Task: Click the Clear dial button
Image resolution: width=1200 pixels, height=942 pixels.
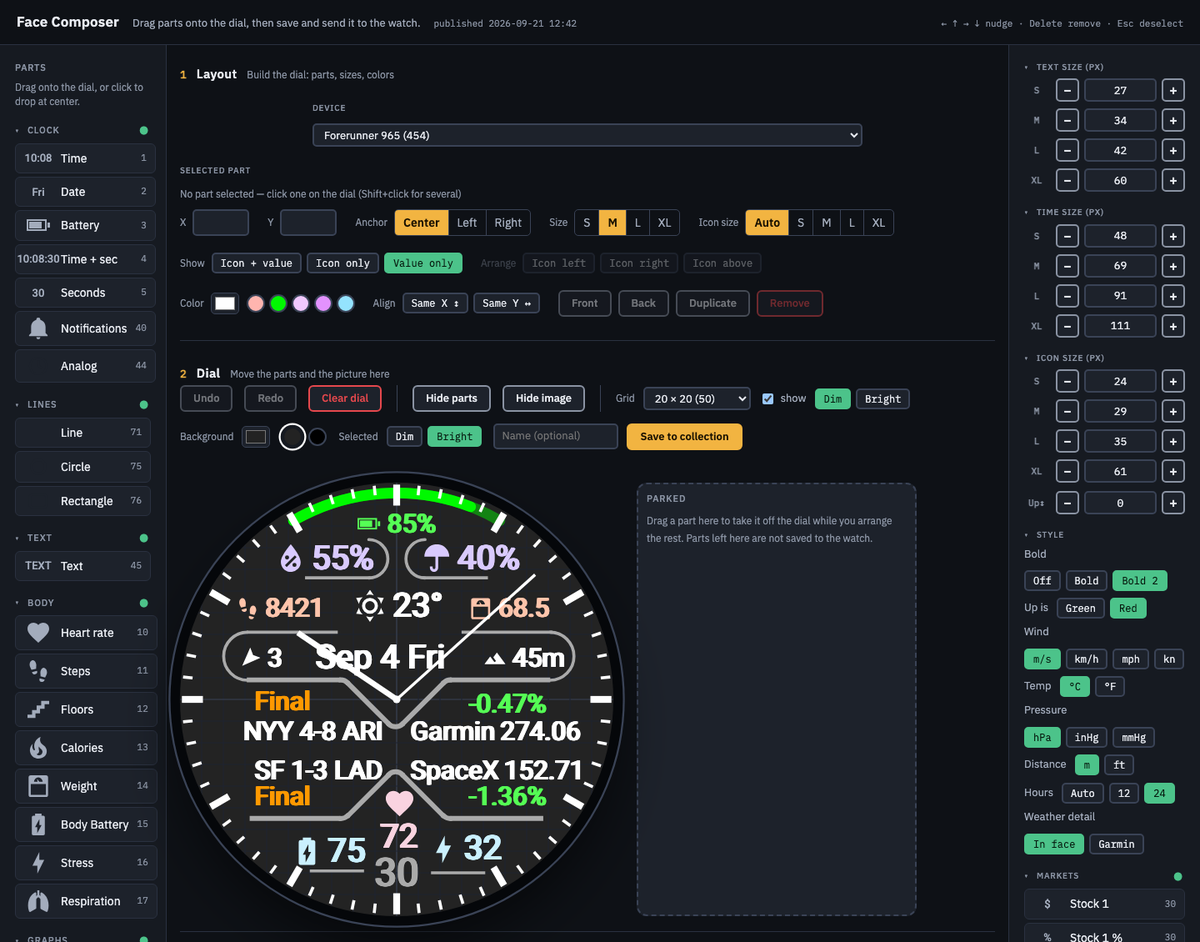Action: [x=345, y=398]
